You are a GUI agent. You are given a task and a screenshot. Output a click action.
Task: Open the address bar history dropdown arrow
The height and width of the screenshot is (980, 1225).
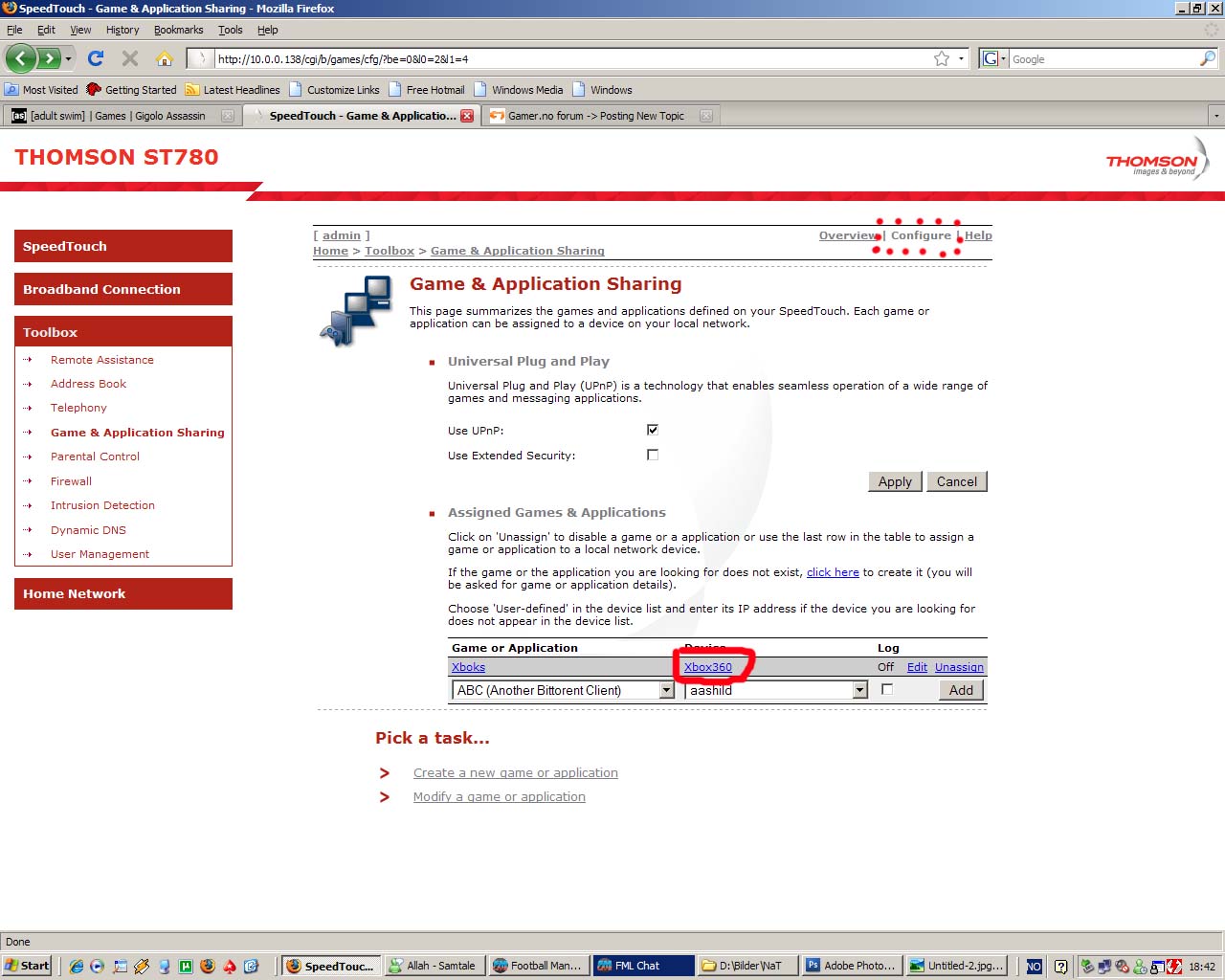(961, 58)
